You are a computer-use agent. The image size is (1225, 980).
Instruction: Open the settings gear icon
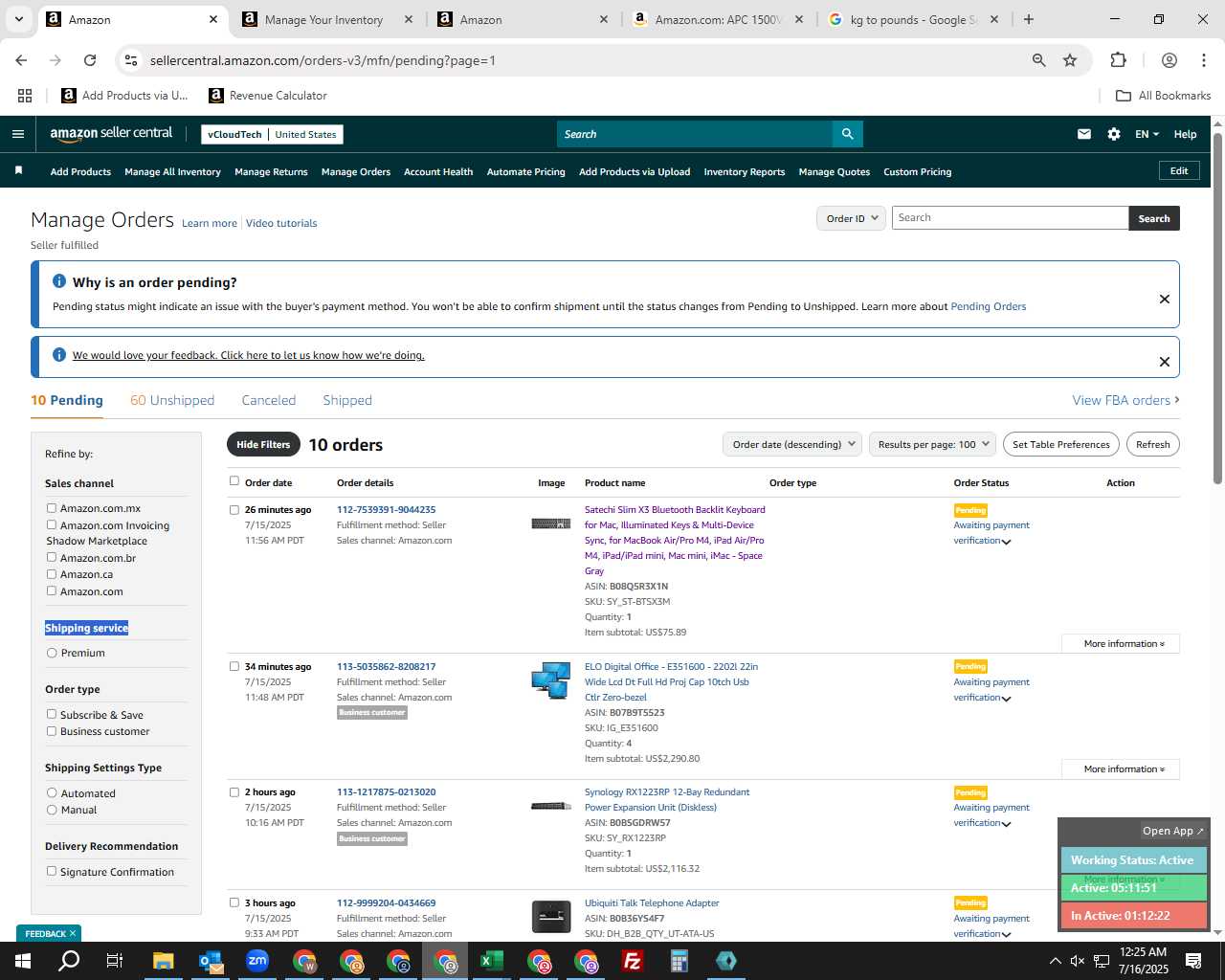coord(1114,134)
